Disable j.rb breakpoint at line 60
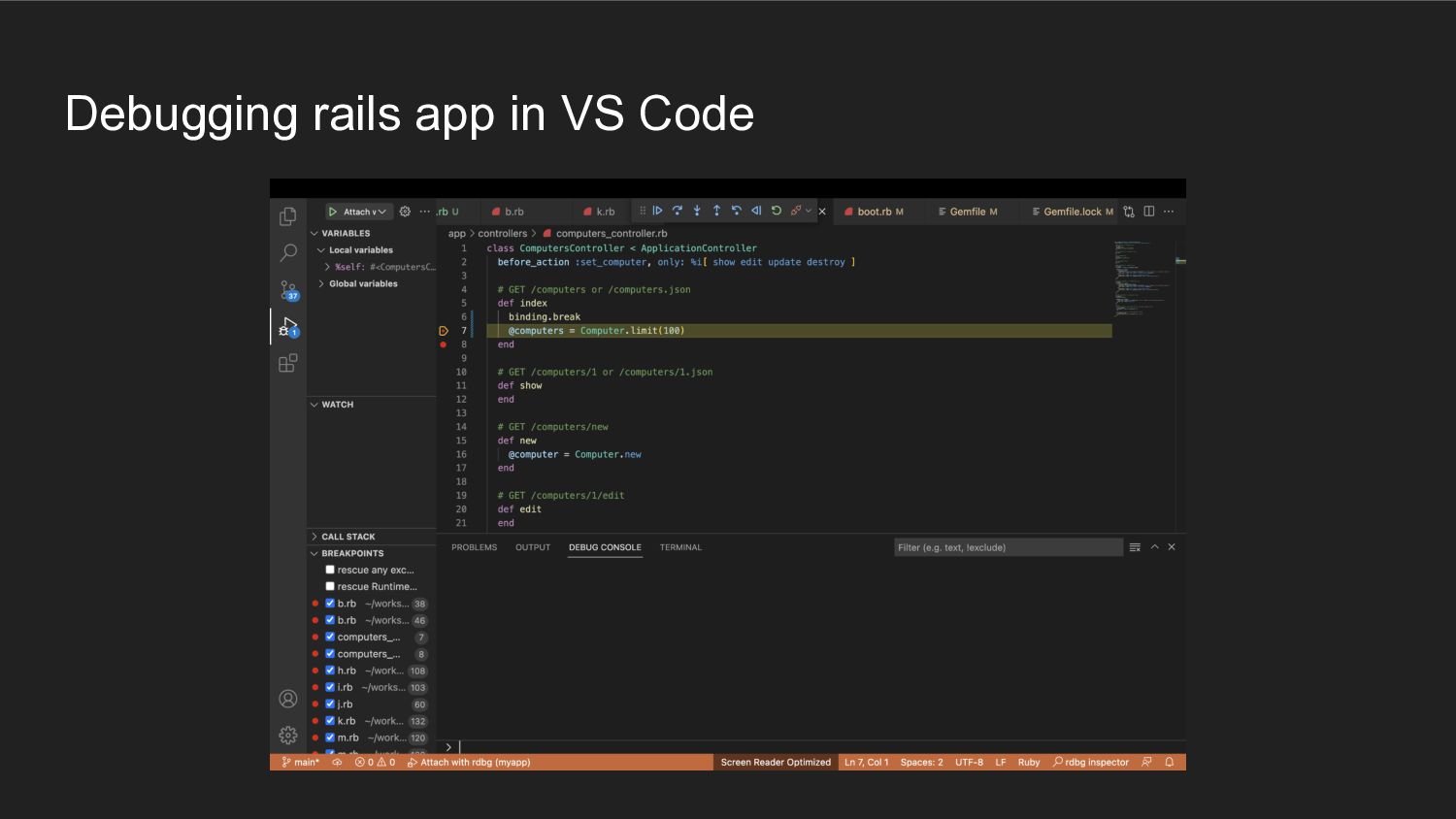Screen dimensions: 1456x819 330,704
